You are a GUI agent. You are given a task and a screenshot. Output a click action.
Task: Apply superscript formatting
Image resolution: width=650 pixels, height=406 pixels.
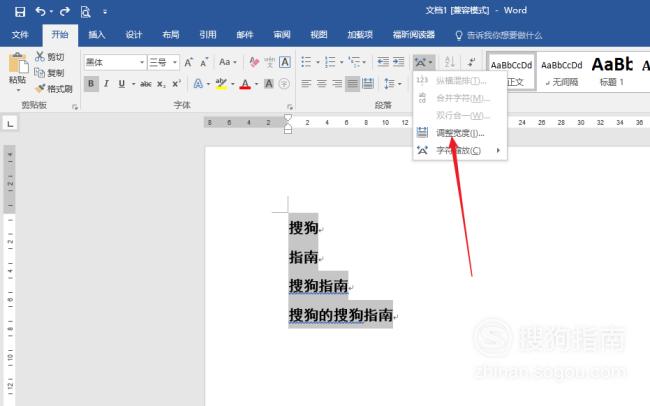177,84
